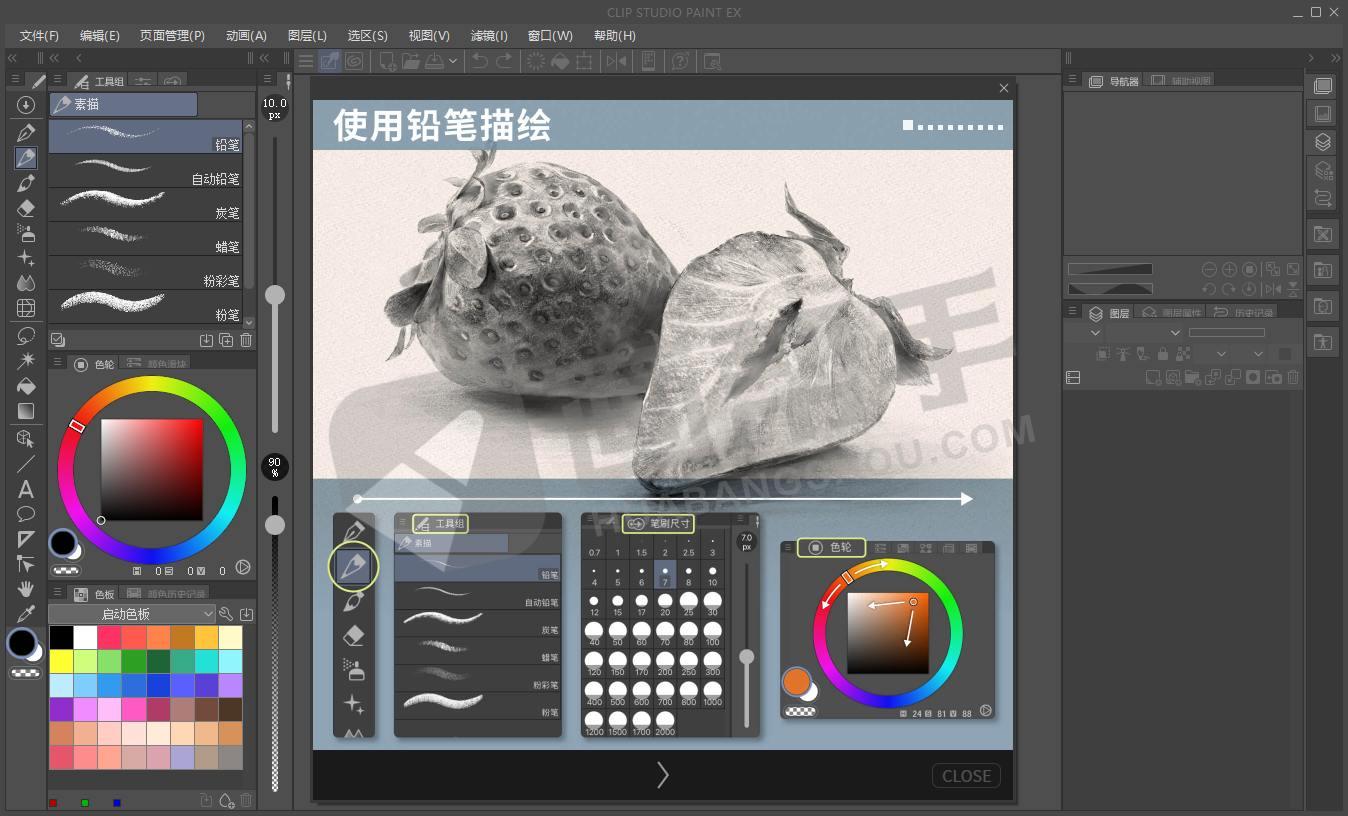Go to next tutorial page arrow
Viewport: 1348px width, 816px height.
tap(662, 775)
